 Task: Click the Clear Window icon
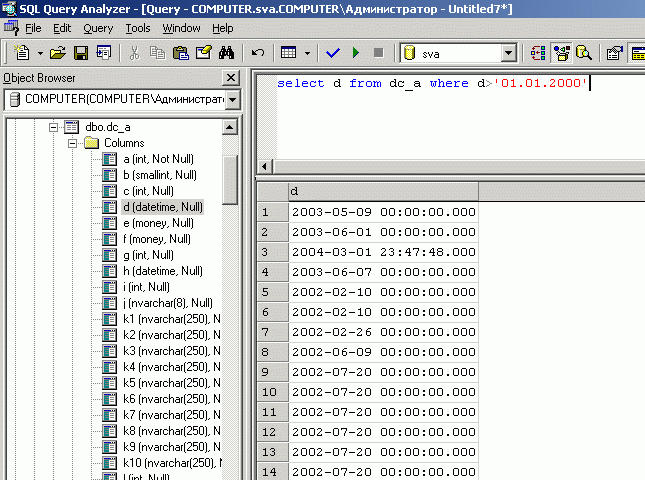click(x=204, y=53)
